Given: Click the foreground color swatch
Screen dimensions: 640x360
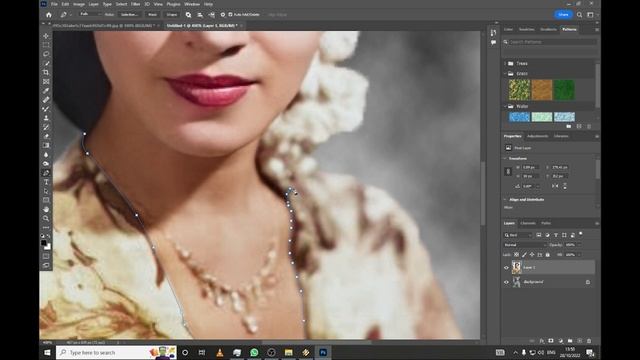Looking at the screenshot, I should [x=44, y=243].
